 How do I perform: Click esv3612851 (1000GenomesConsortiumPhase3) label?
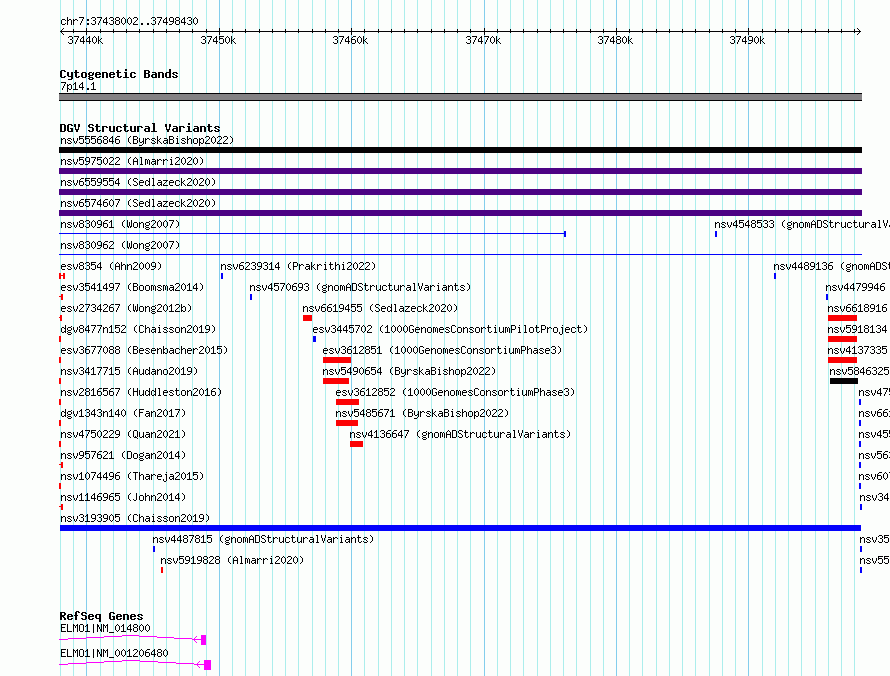point(442,350)
